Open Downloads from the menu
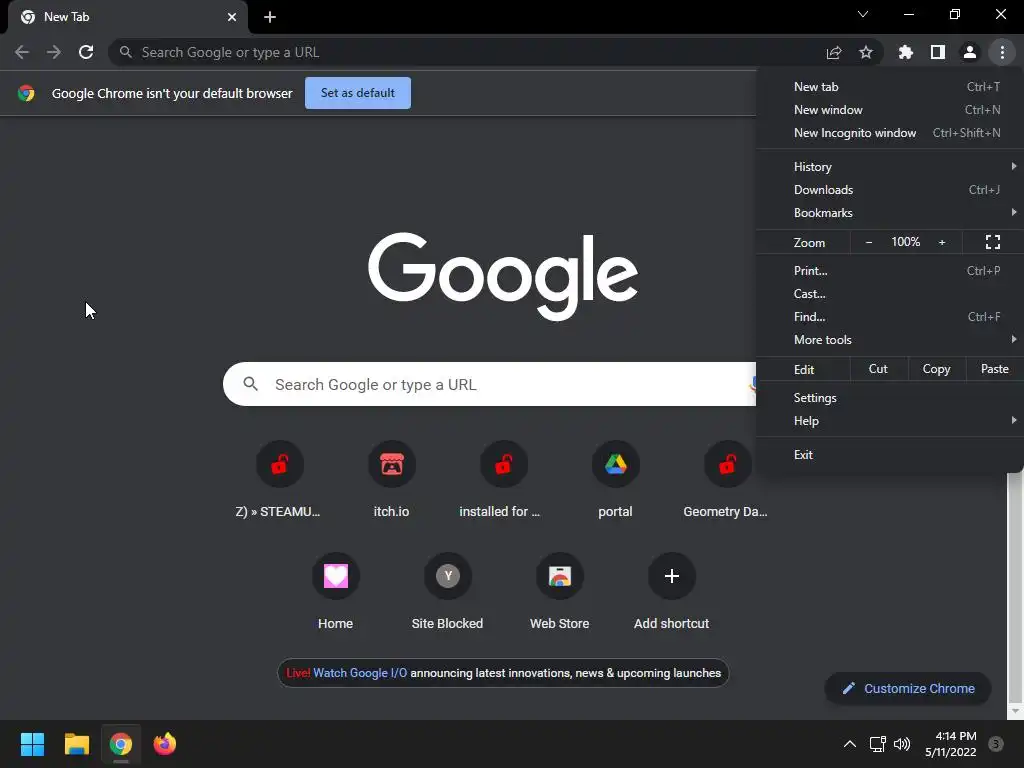The height and width of the screenshot is (768, 1024). [x=889, y=190]
